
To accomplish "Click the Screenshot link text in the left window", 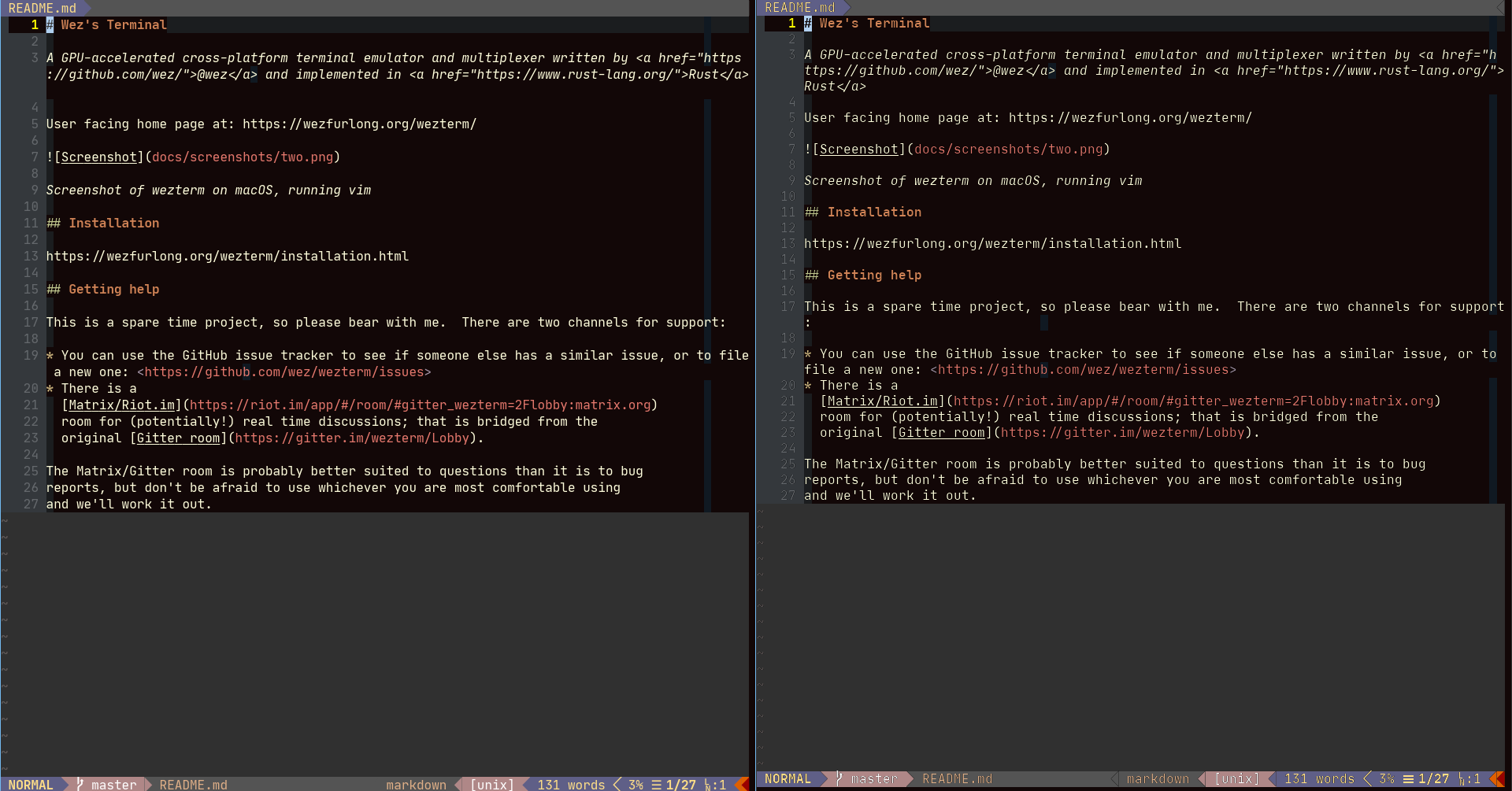I will pos(98,157).
